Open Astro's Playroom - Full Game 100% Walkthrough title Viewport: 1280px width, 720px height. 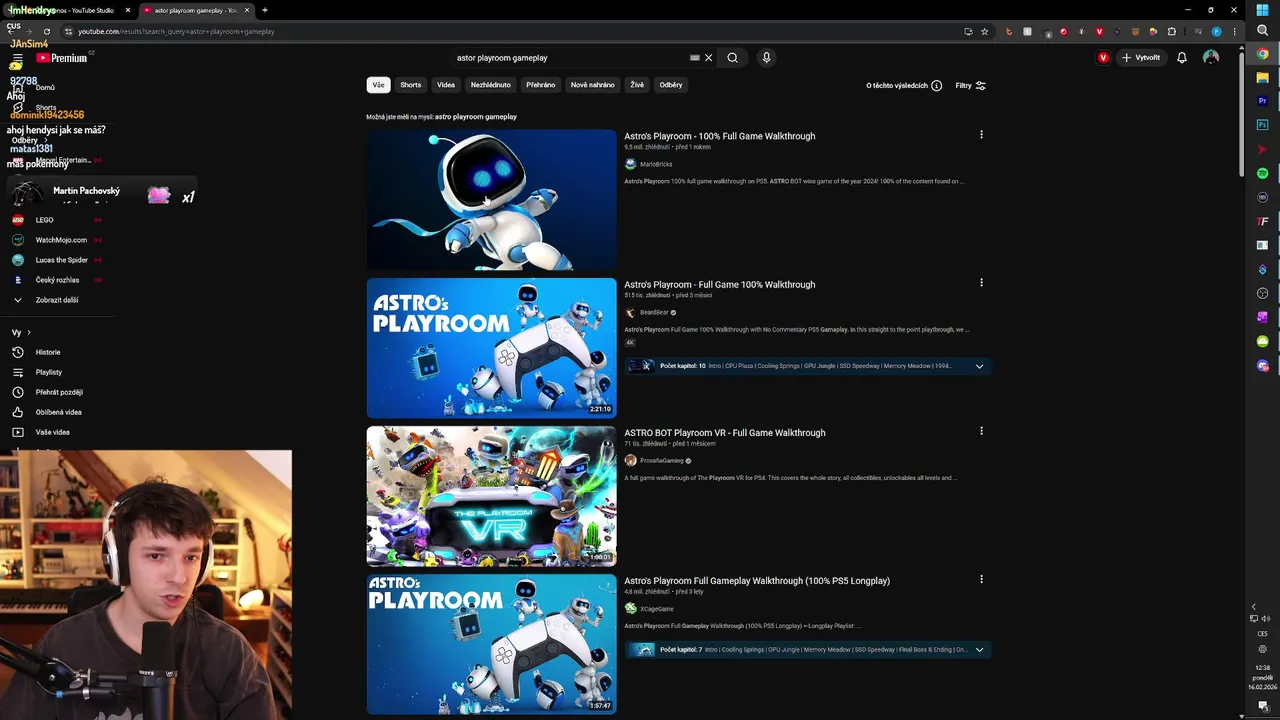[719, 284]
